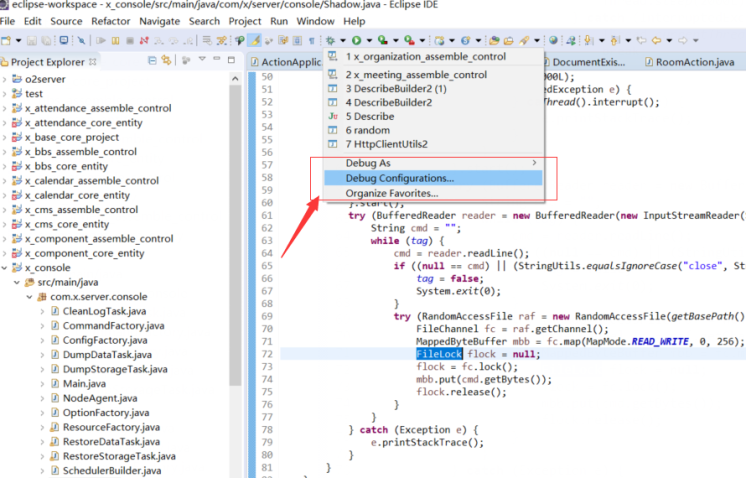
Task: Switch to RoomAction.java editor tab
Action: coord(690,62)
